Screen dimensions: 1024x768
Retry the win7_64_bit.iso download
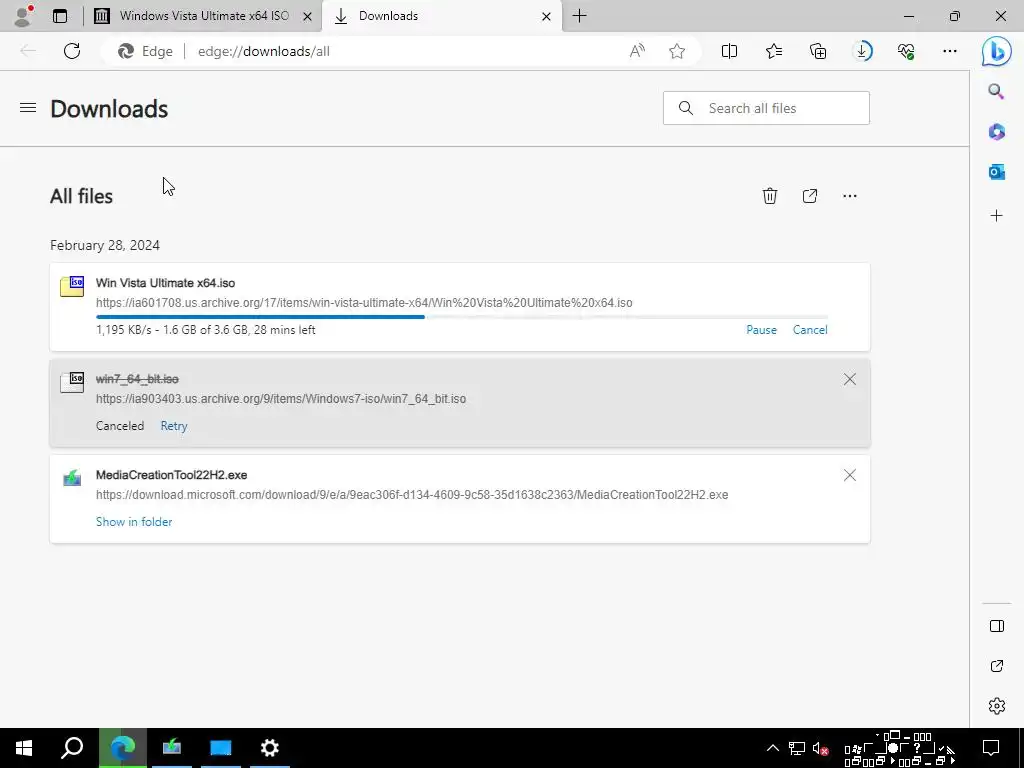174,426
